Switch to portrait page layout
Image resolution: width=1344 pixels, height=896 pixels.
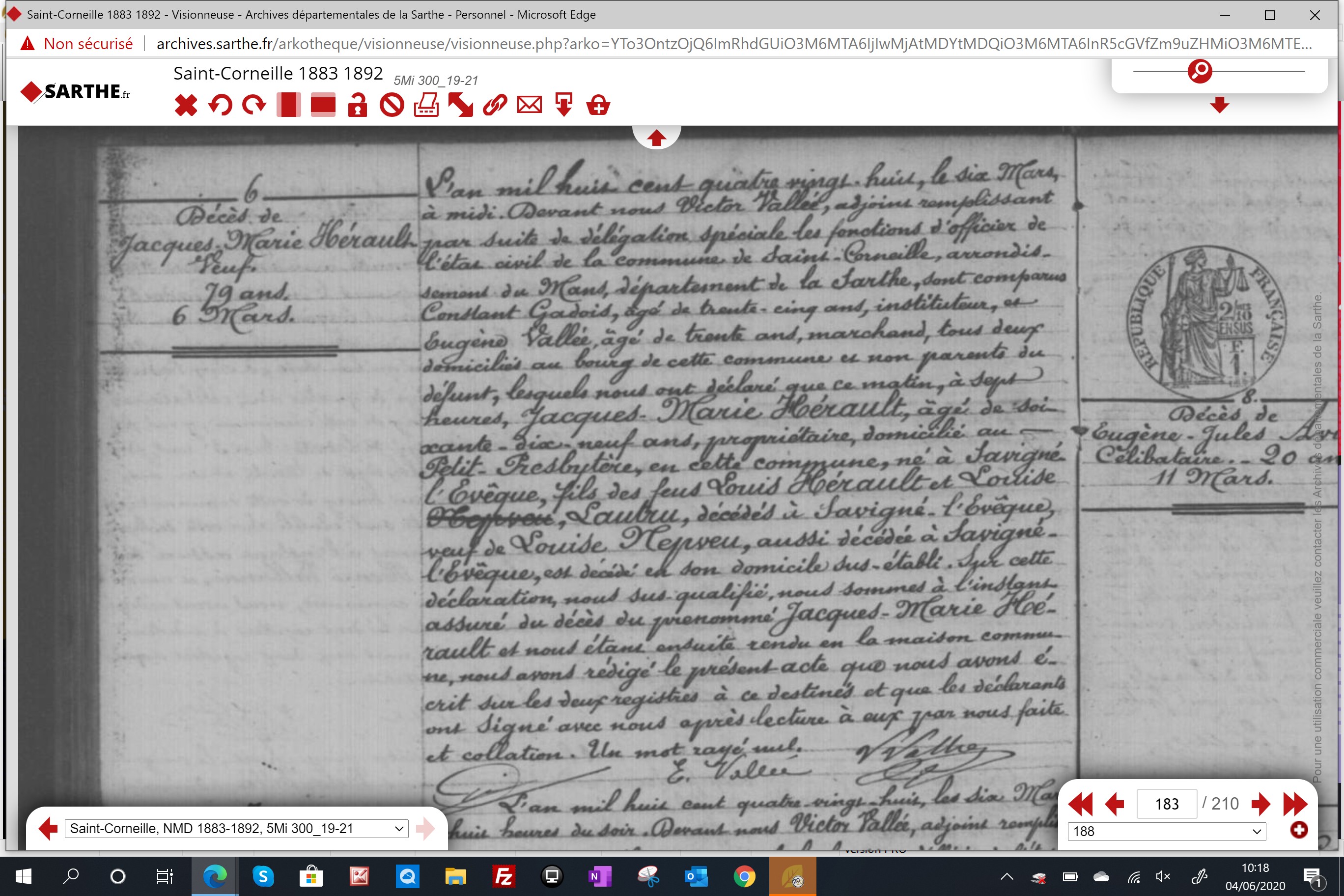point(288,105)
